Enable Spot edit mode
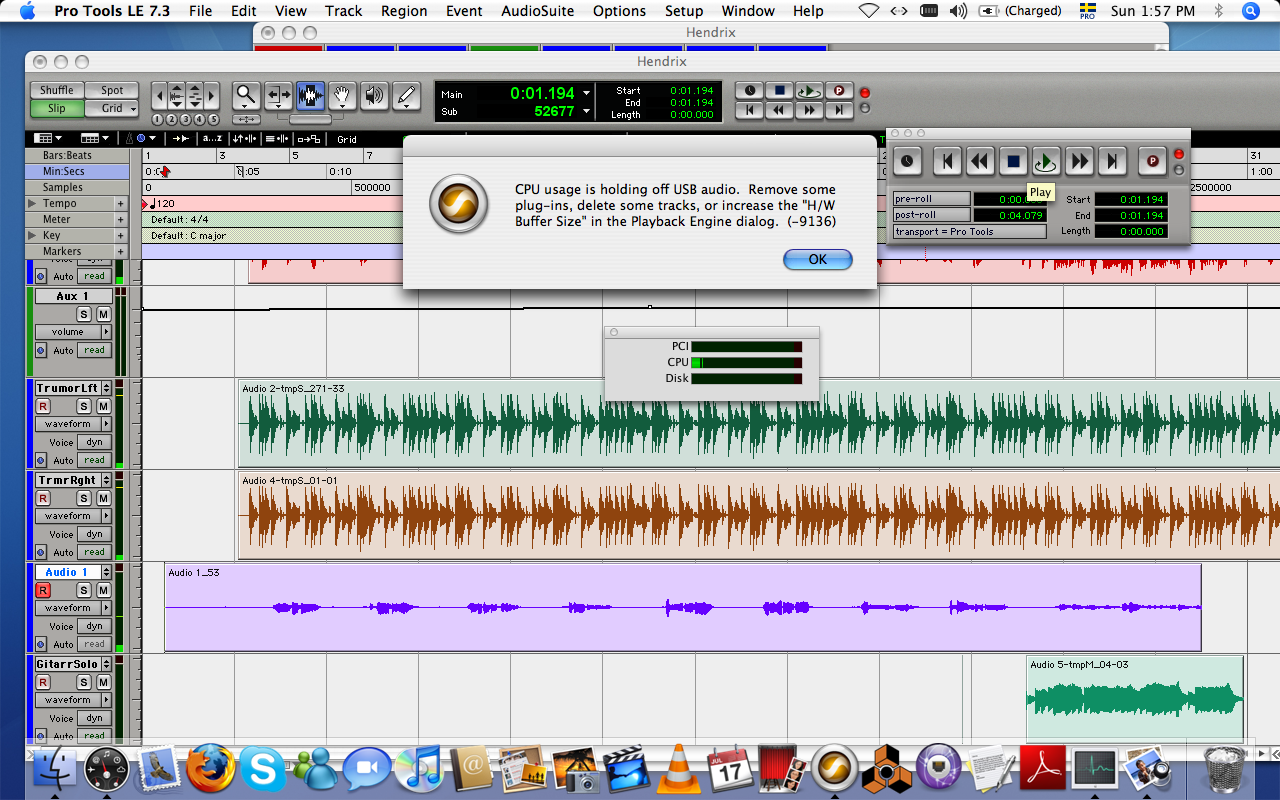 (112, 90)
